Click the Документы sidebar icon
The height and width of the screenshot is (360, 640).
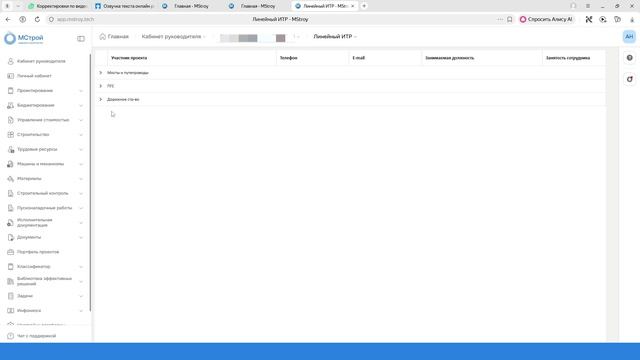11,238
